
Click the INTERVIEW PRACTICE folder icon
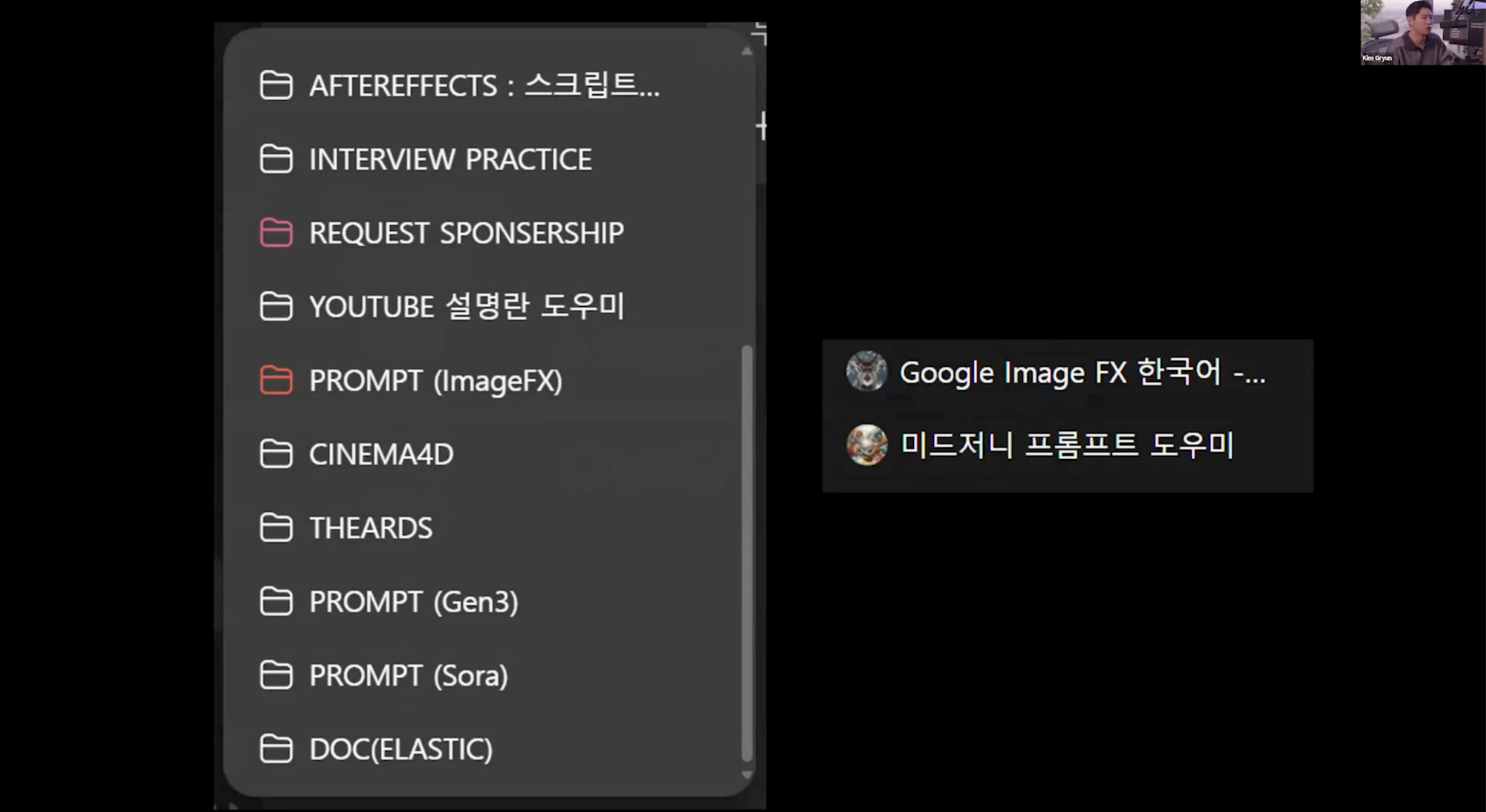click(x=276, y=159)
